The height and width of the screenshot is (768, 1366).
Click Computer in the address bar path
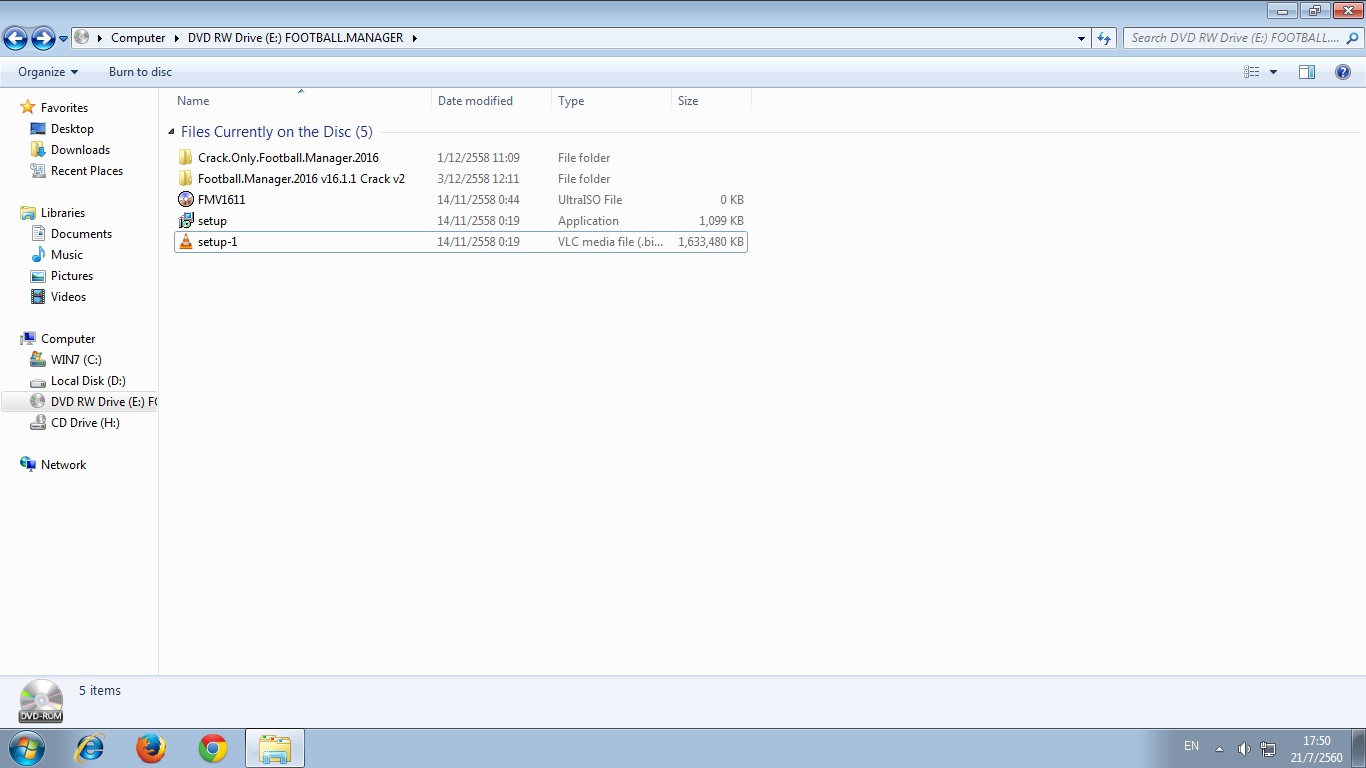coord(138,38)
